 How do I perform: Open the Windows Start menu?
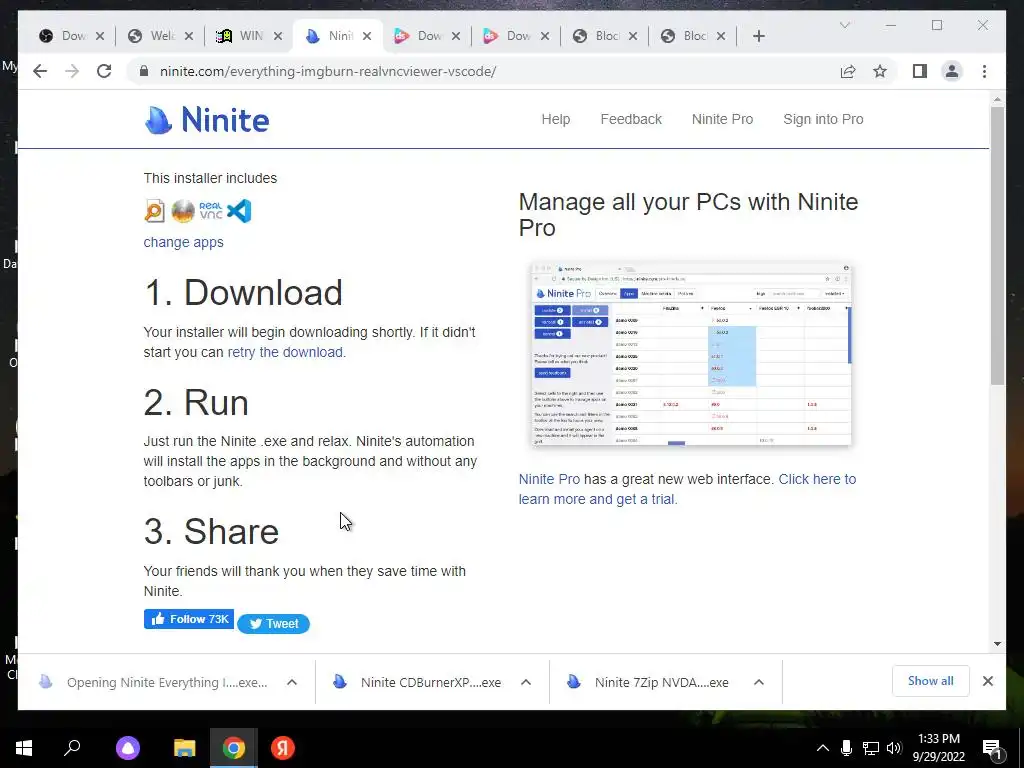tap(24, 748)
